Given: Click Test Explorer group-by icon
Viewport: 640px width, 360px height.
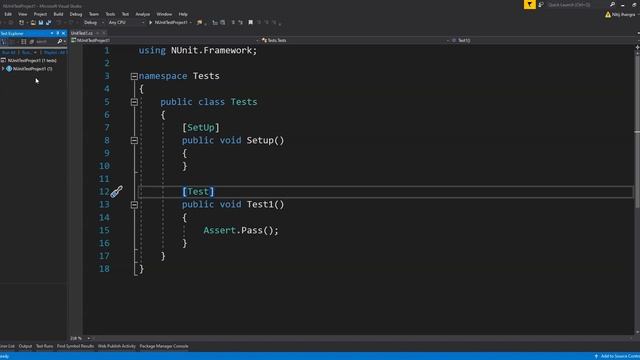Looking at the screenshot, I should (24, 42).
